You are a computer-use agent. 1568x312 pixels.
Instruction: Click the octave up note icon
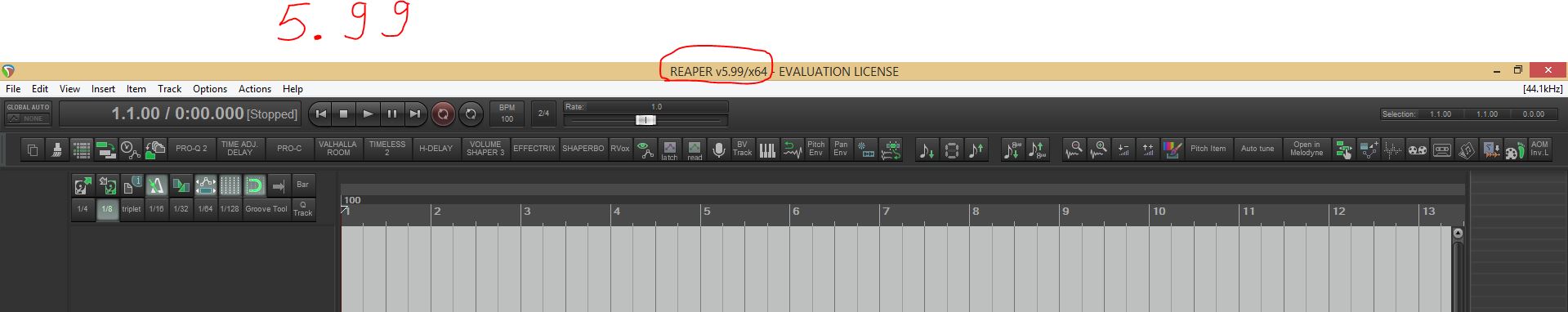(1037, 149)
